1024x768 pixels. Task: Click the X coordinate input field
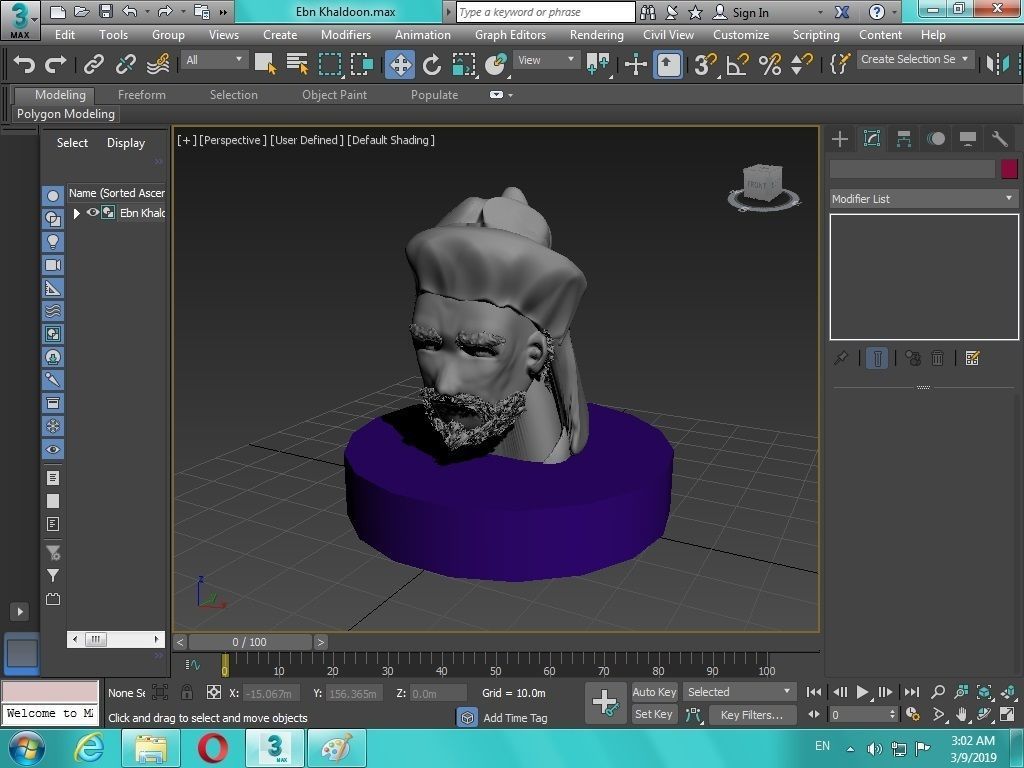point(272,693)
